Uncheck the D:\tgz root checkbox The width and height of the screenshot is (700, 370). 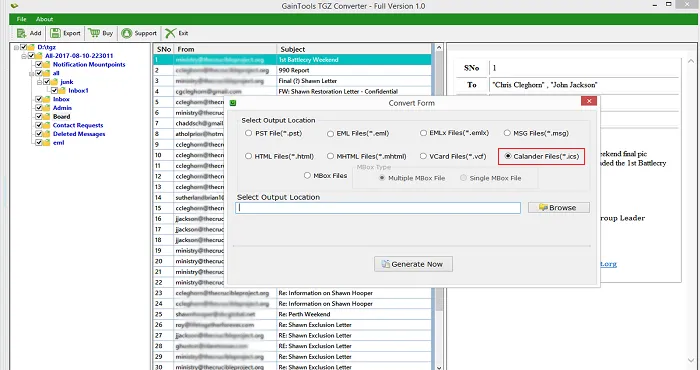pos(24,47)
